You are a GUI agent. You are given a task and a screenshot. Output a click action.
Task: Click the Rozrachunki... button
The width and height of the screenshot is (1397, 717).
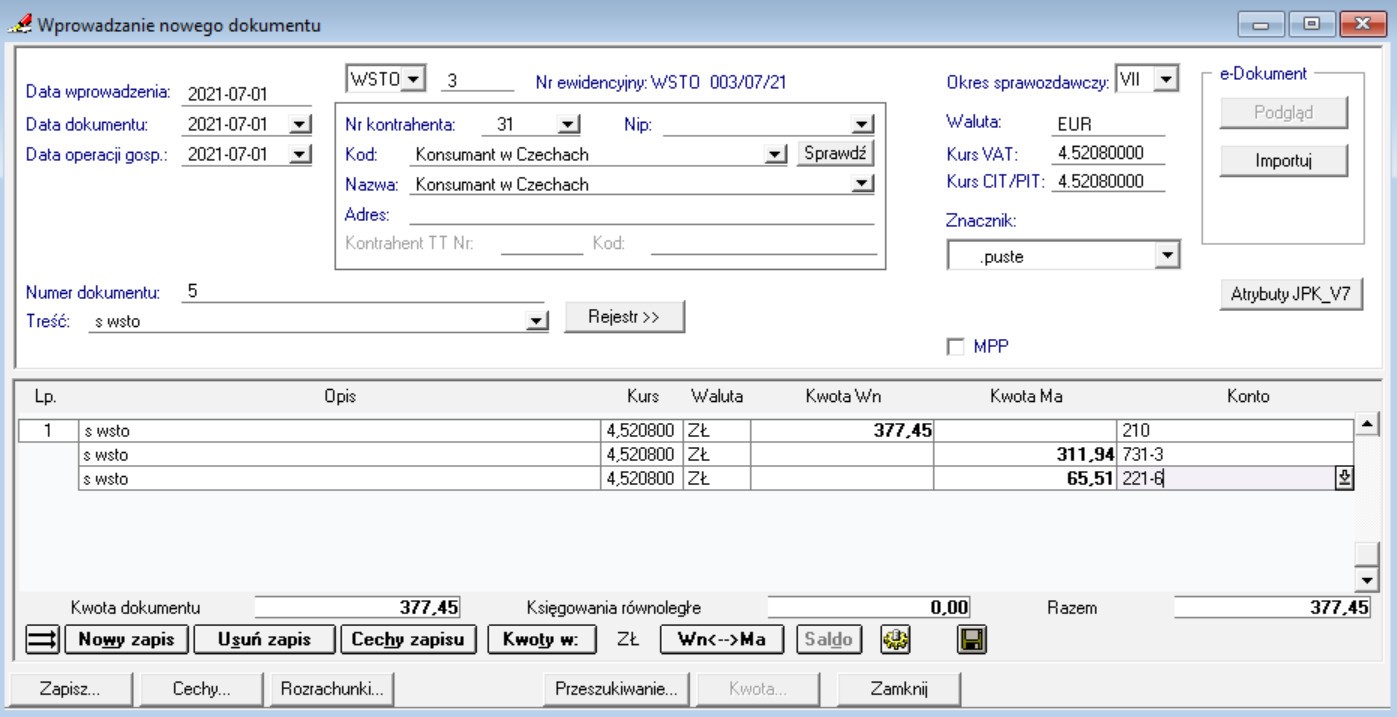[x=332, y=689]
